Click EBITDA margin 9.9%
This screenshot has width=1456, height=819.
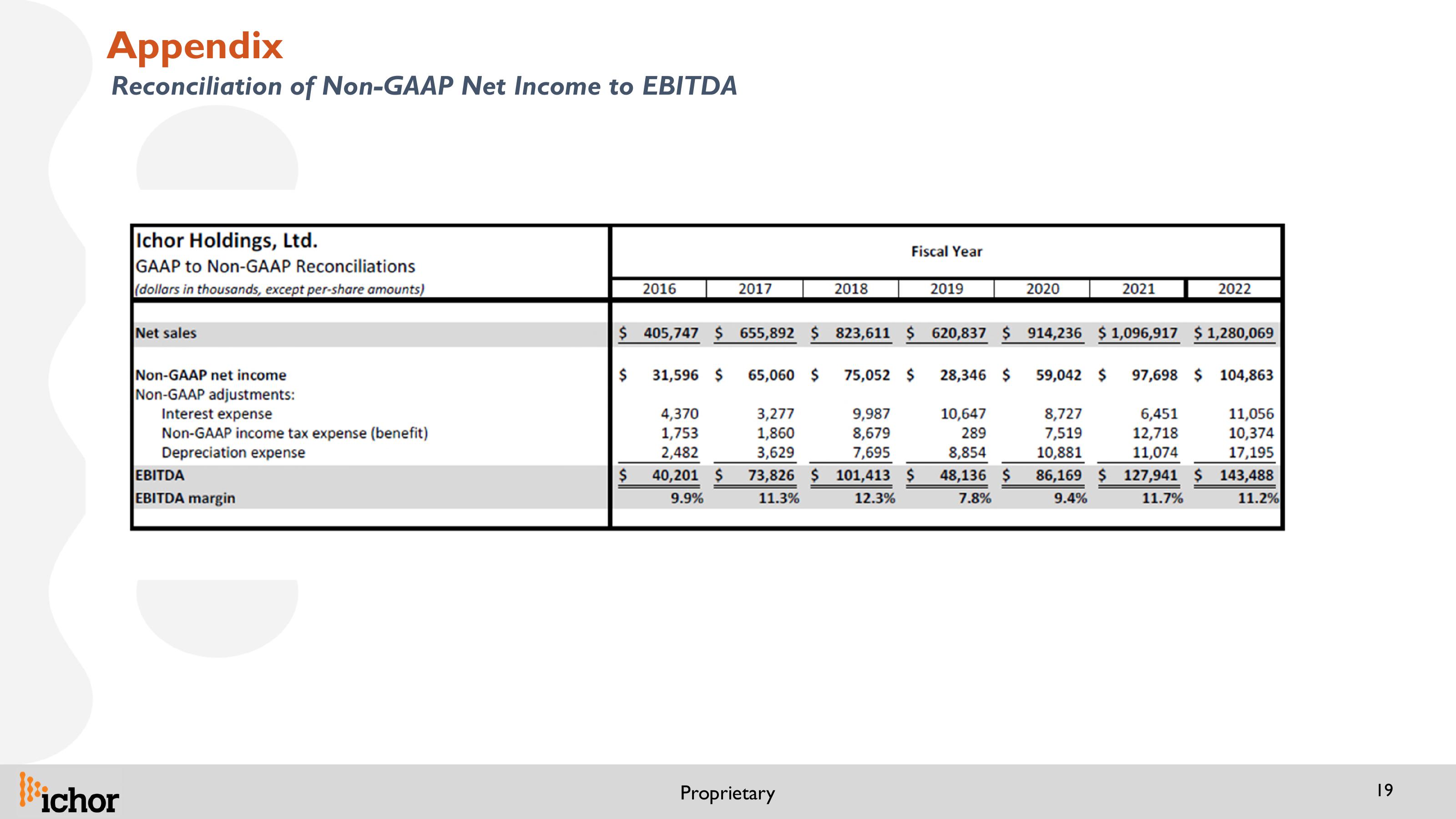(x=687, y=498)
